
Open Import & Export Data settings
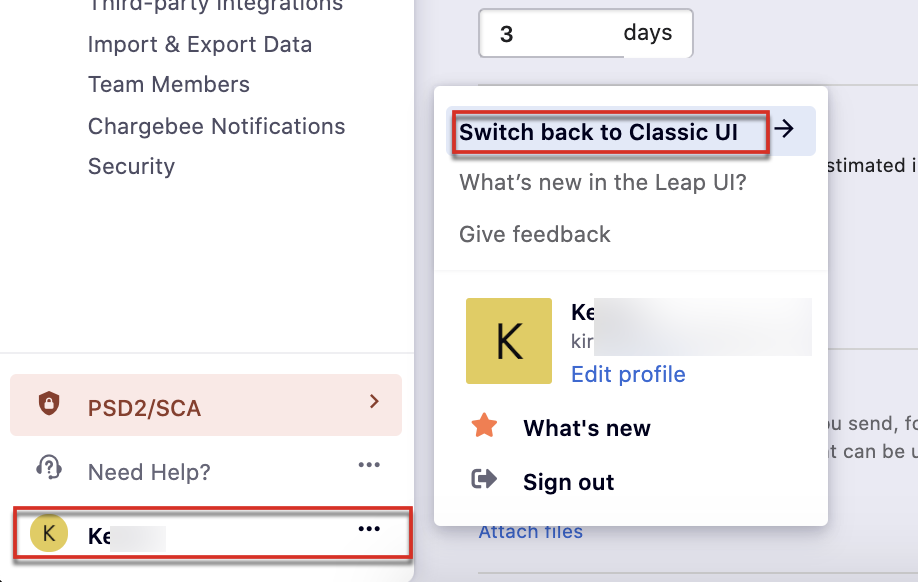point(200,44)
